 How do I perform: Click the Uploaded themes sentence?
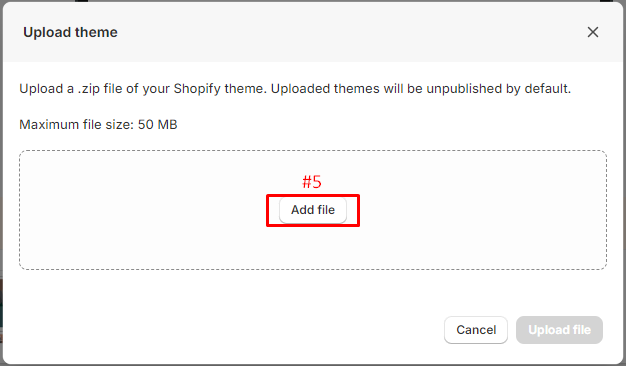421,89
